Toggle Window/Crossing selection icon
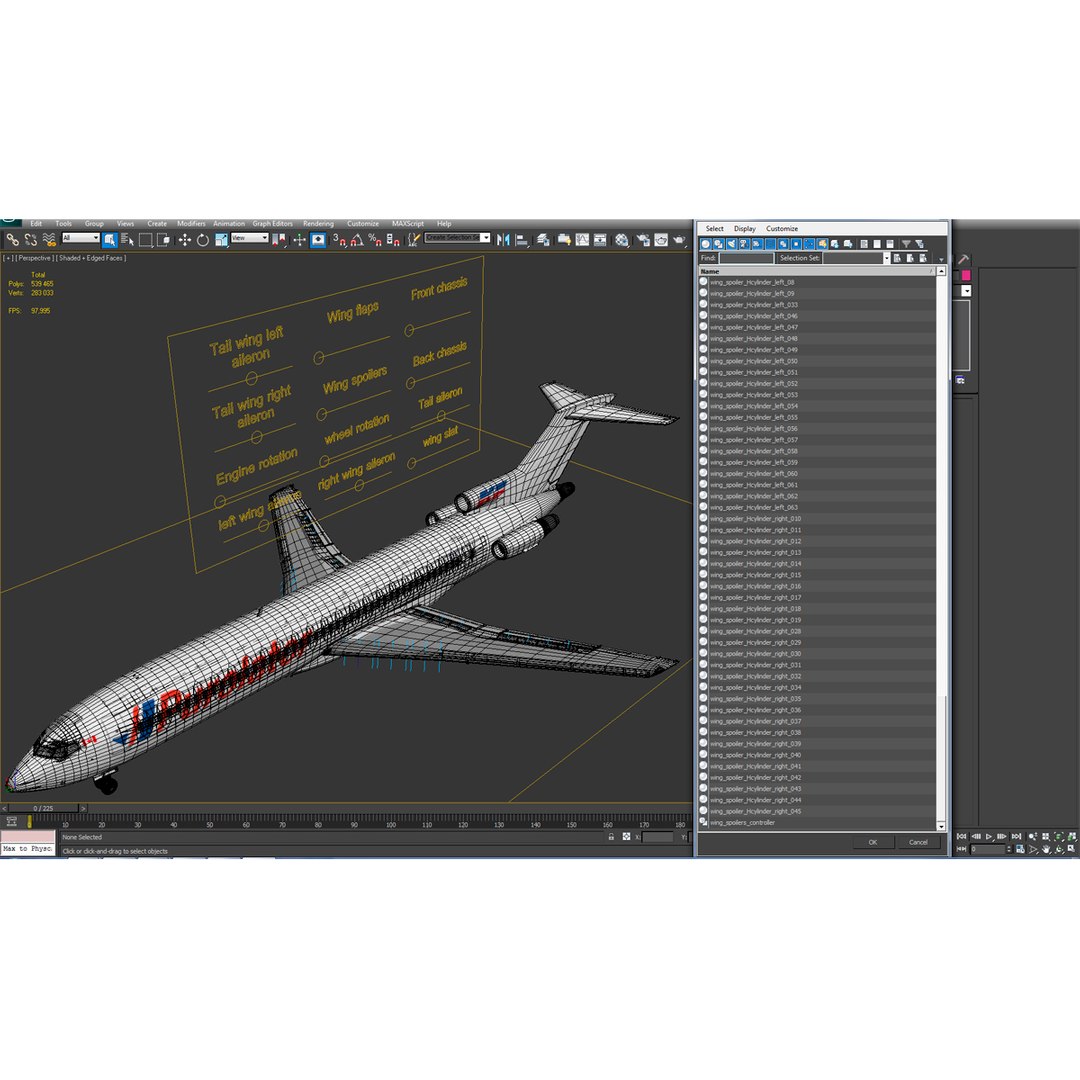The height and width of the screenshot is (1080, 1080). pos(163,239)
